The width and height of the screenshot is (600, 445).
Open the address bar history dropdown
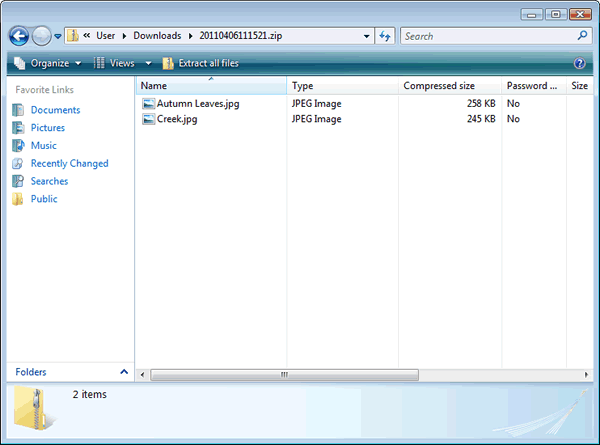(x=367, y=36)
